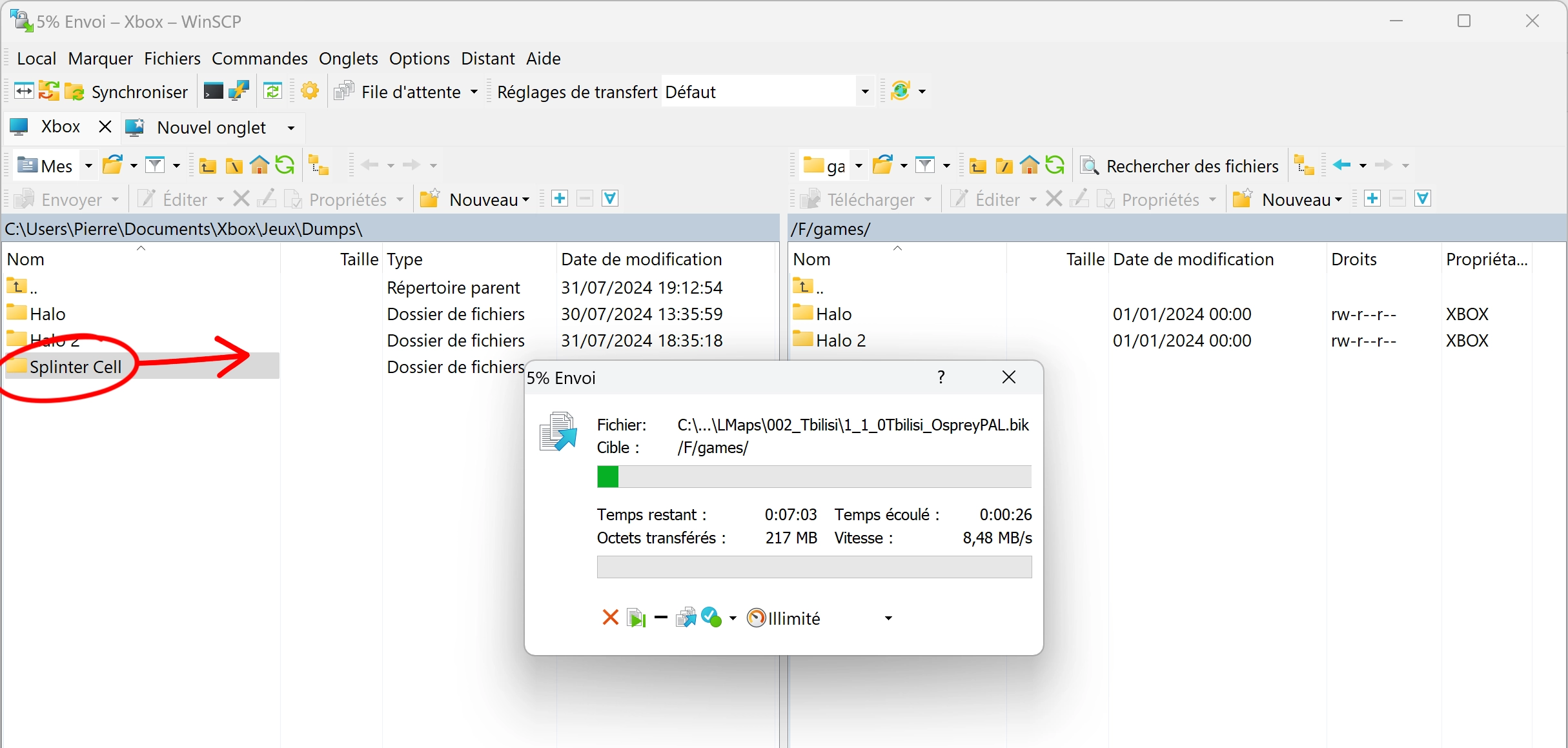Image resolution: width=1568 pixels, height=748 pixels.
Task: Go to local root directory icon
Action: point(234,166)
